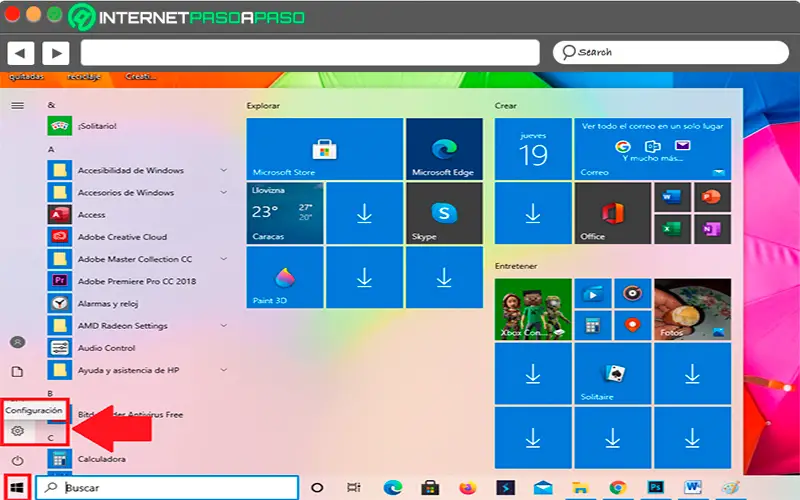Viewport: 800px width, 500px height.
Task: Click the Crear group title
Action: tap(506, 106)
